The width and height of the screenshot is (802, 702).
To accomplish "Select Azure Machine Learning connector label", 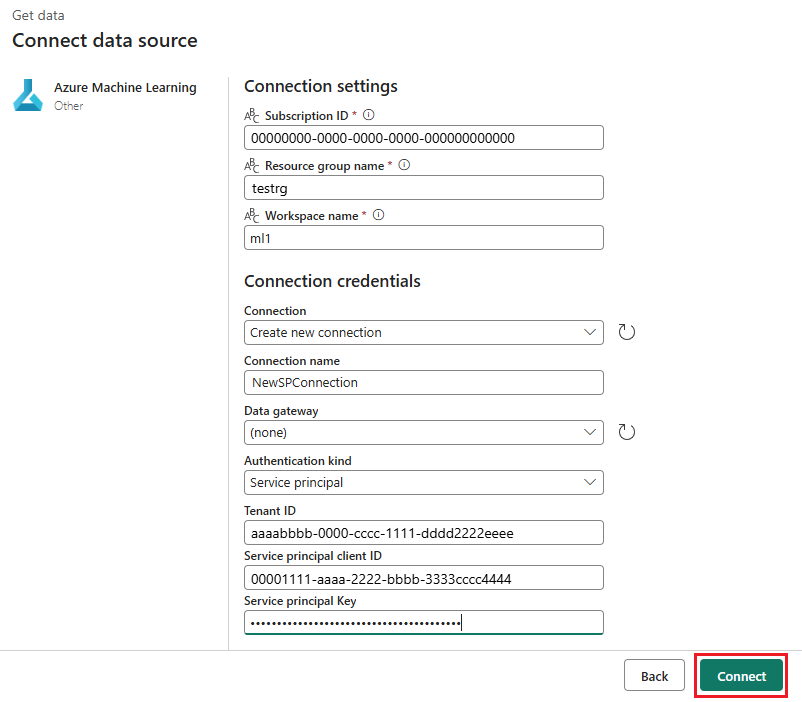I will [125, 88].
